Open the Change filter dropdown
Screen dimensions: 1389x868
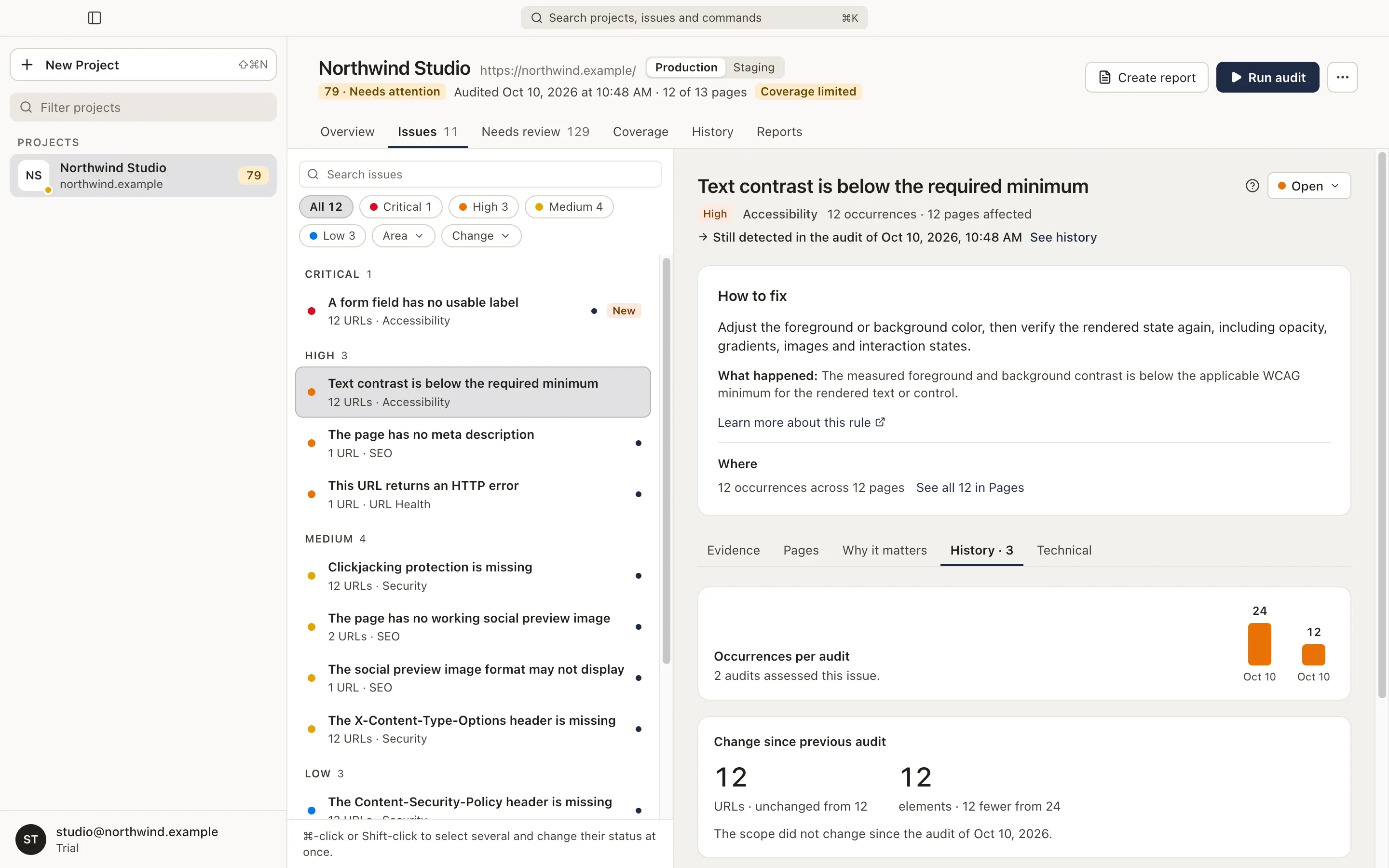click(481, 236)
